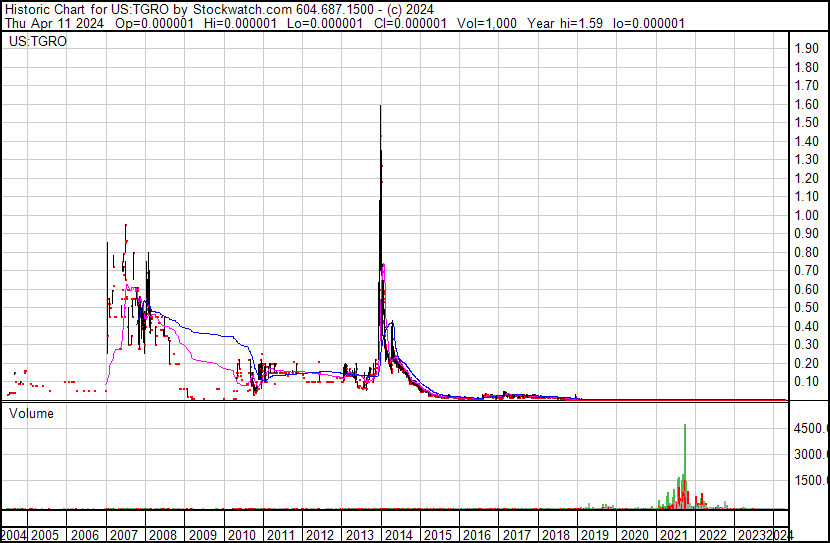Click the Op=0.000001 open price value
Viewport: 830px width, 543px height.
pos(155,23)
